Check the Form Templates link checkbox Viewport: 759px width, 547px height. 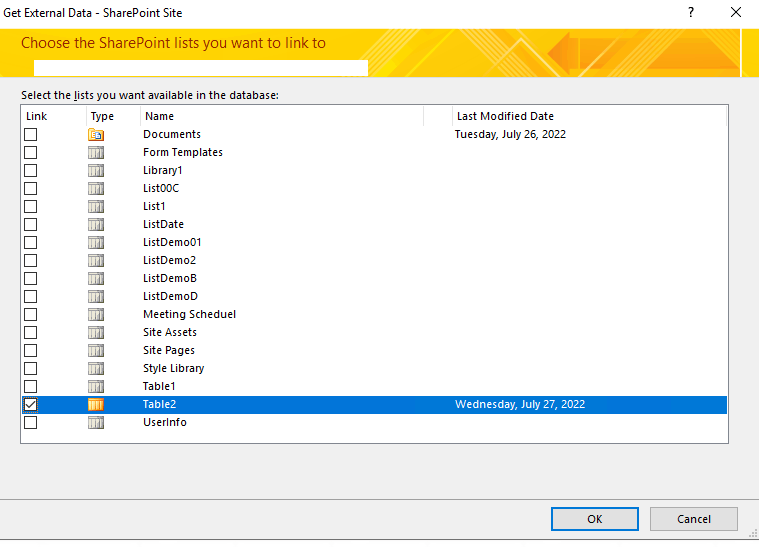pos(30,152)
